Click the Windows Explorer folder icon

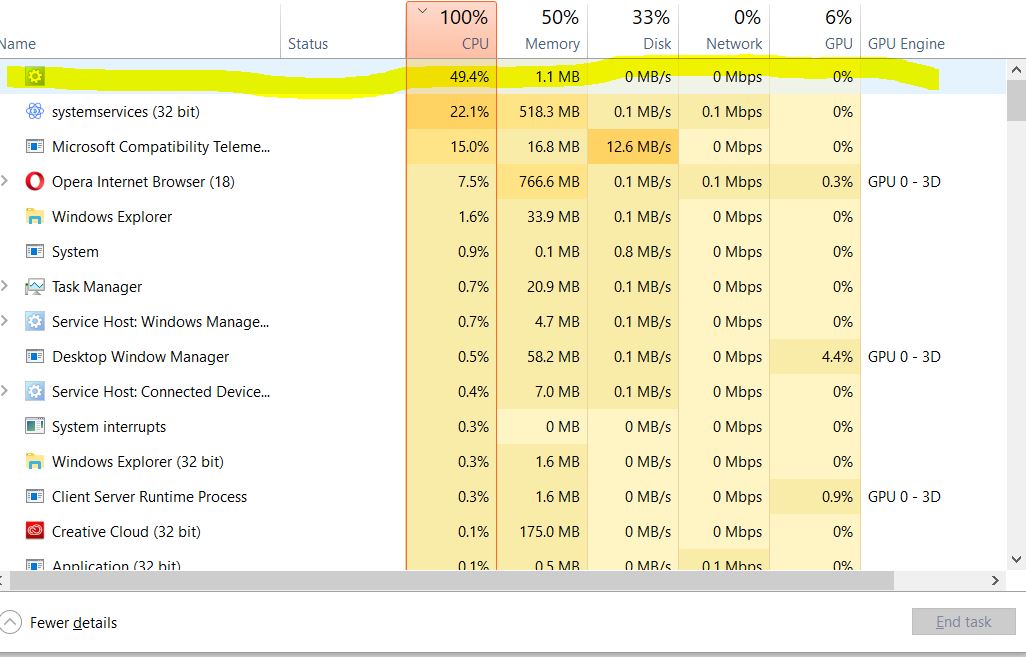pos(35,217)
